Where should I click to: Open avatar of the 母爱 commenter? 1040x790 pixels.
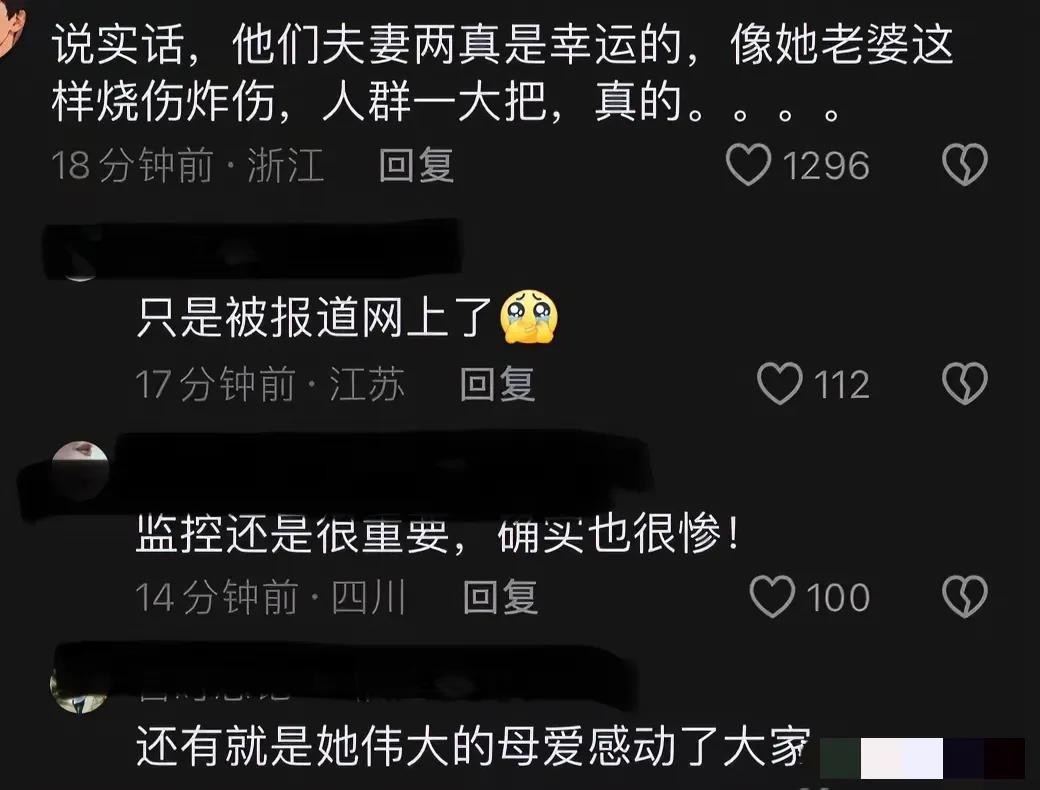[79, 690]
